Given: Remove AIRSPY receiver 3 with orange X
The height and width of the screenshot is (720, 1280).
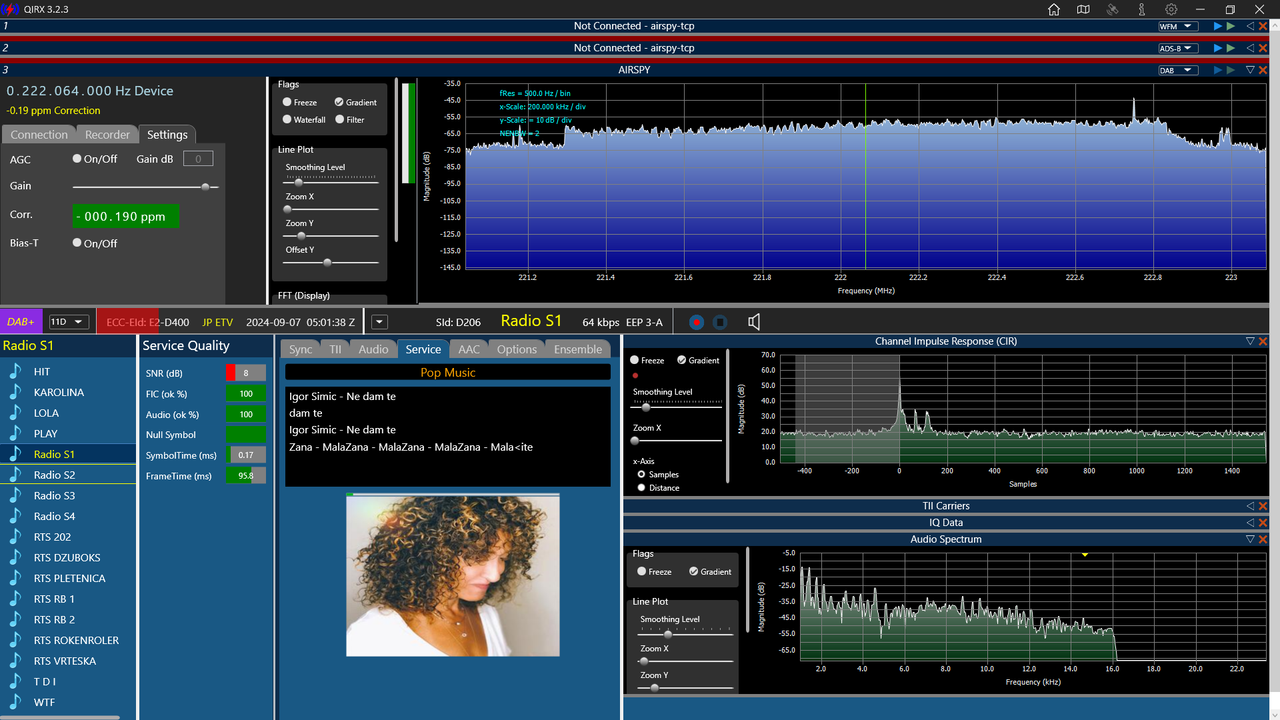Looking at the screenshot, I should (x=1263, y=70).
